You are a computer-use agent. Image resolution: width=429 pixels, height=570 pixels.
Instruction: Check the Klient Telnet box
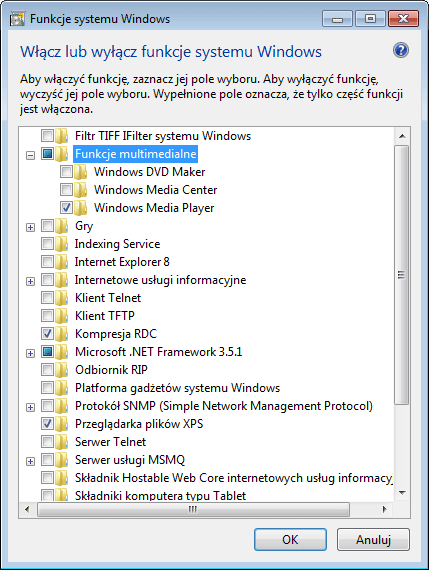pos(47,297)
